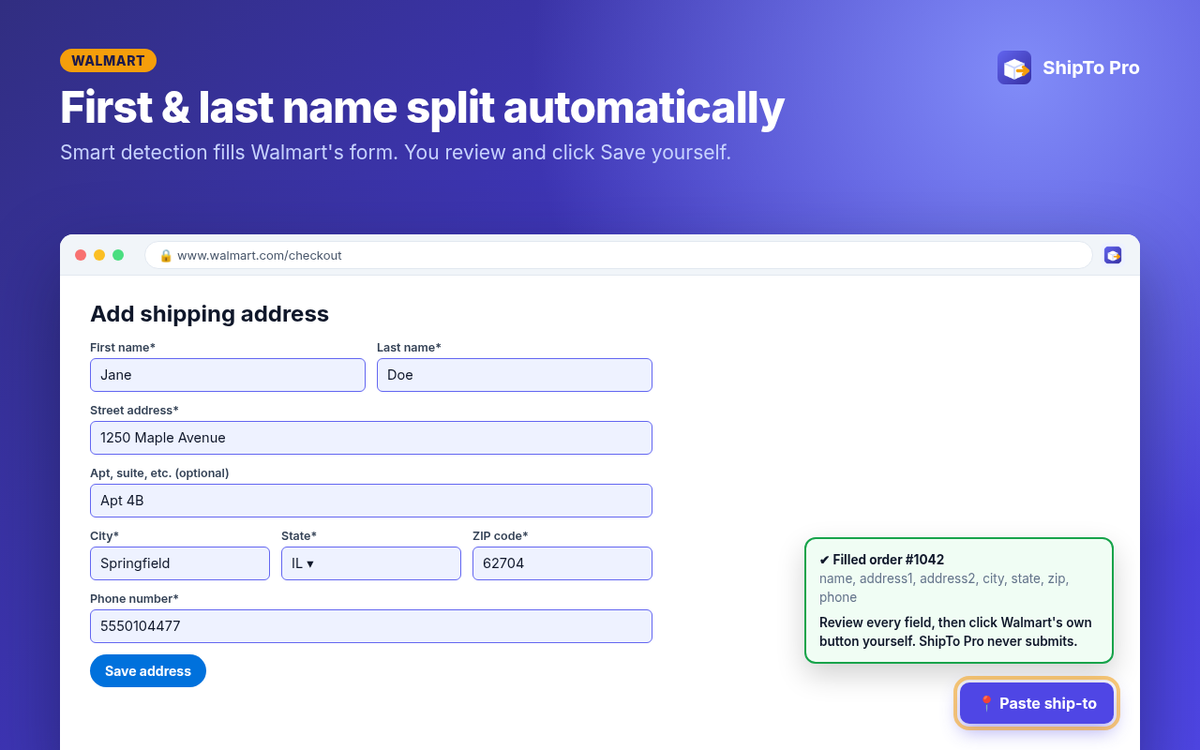Click the 'First & last name split automatically' headline
The height and width of the screenshot is (750, 1200).
point(422,108)
